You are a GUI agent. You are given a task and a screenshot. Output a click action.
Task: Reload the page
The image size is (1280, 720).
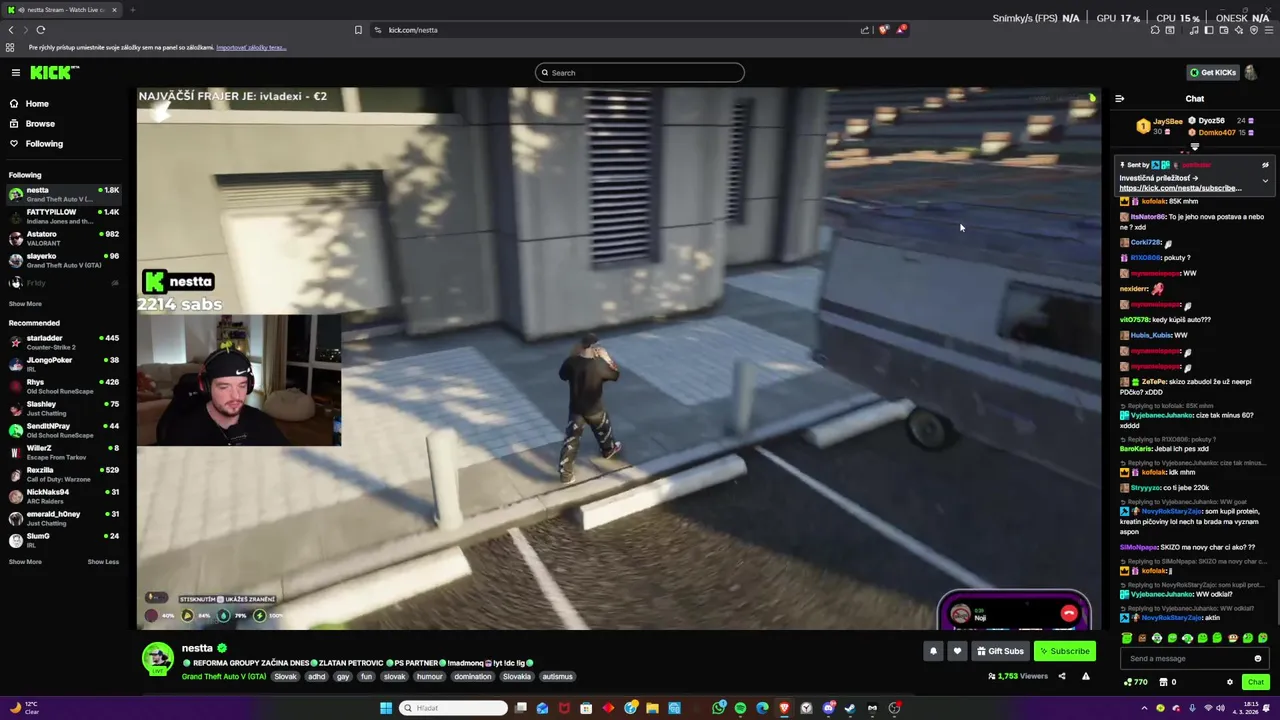[x=41, y=30]
